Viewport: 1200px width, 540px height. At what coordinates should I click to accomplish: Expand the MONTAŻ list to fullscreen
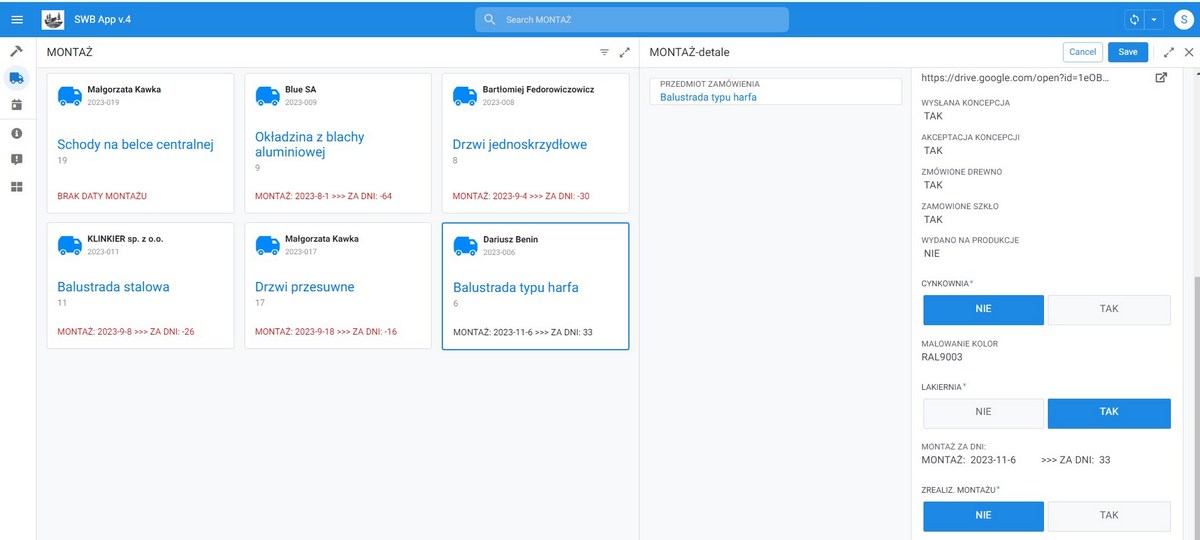tap(625, 52)
